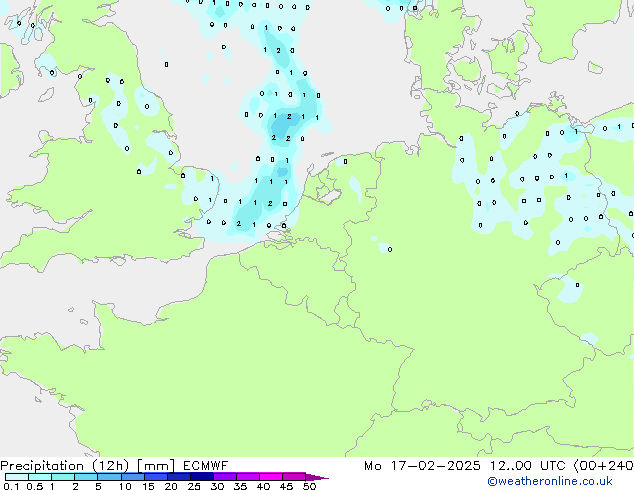Click the "[mm]" unit label

tap(156, 466)
